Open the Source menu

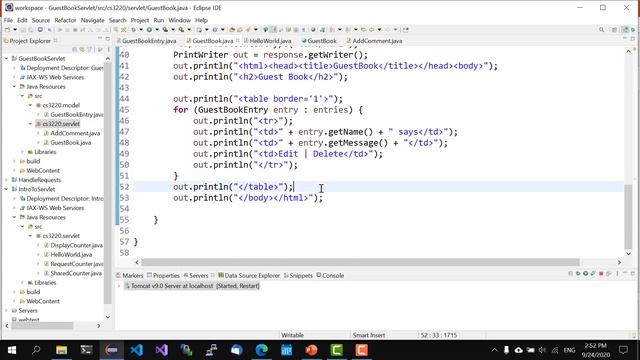coord(41,20)
